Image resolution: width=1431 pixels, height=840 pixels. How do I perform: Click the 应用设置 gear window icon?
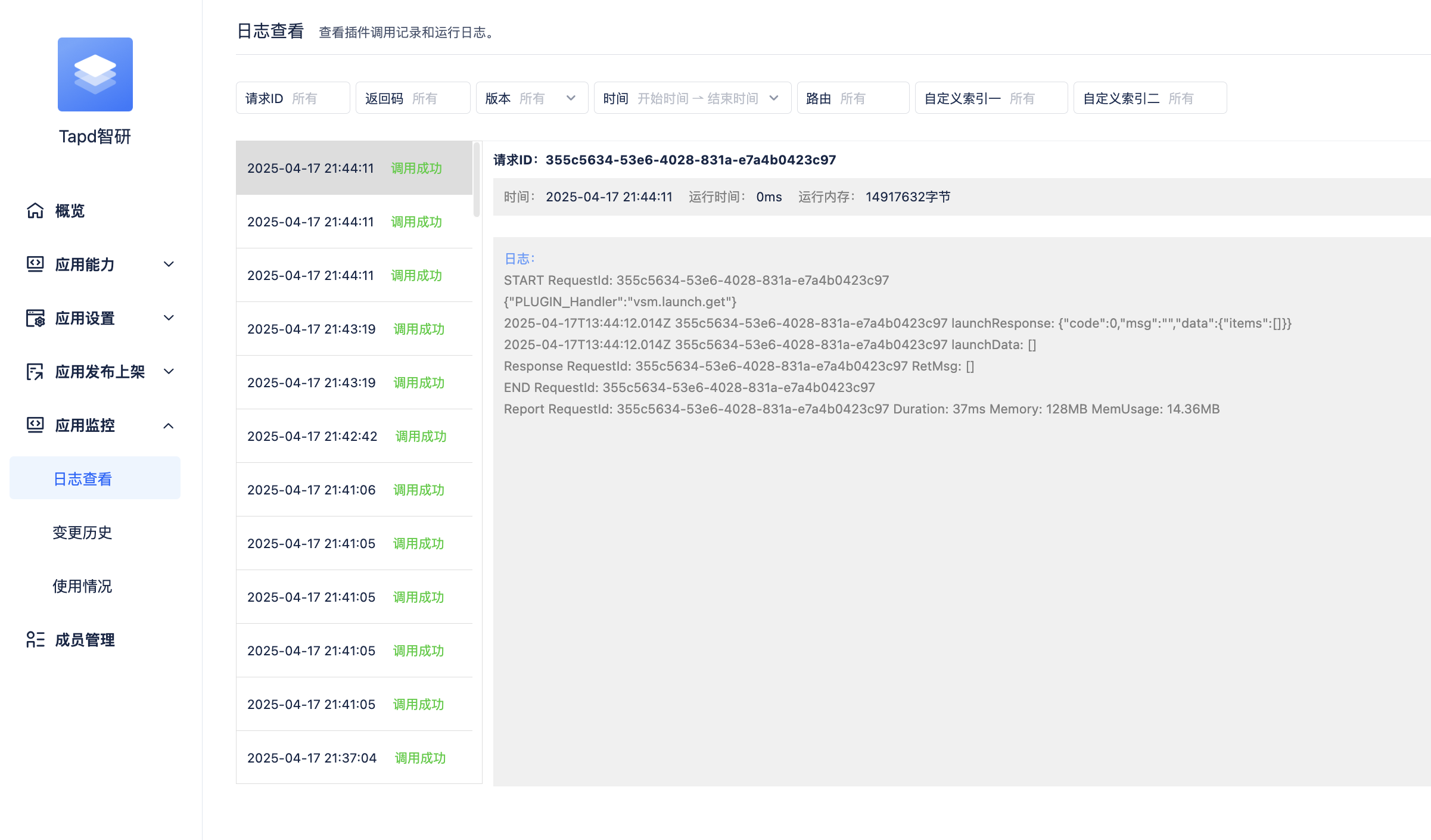tap(35, 318)
